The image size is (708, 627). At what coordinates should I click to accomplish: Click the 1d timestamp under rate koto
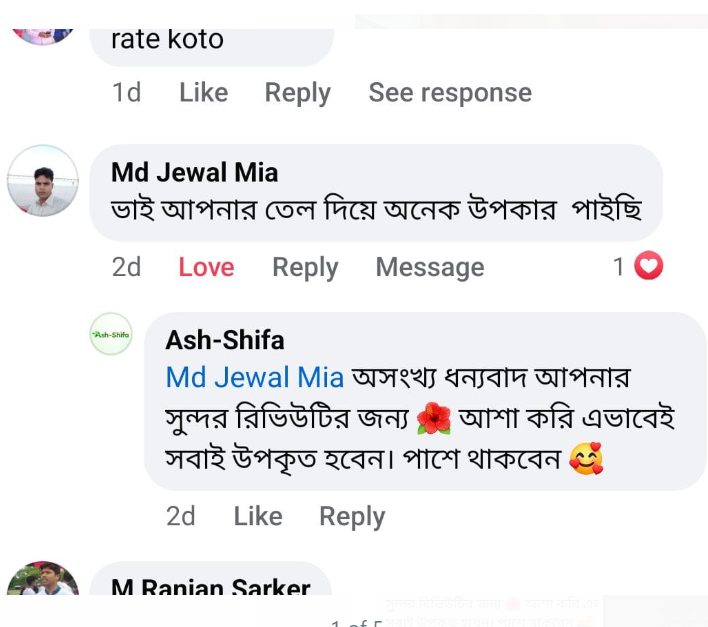(126, 93)
